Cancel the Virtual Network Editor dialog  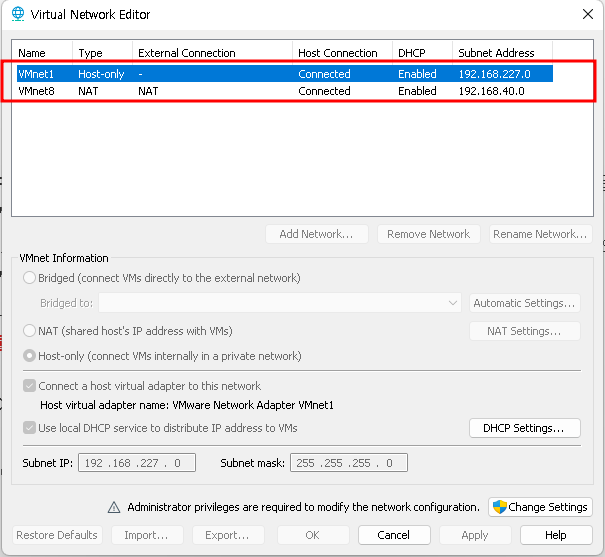(x=394, y=535)
